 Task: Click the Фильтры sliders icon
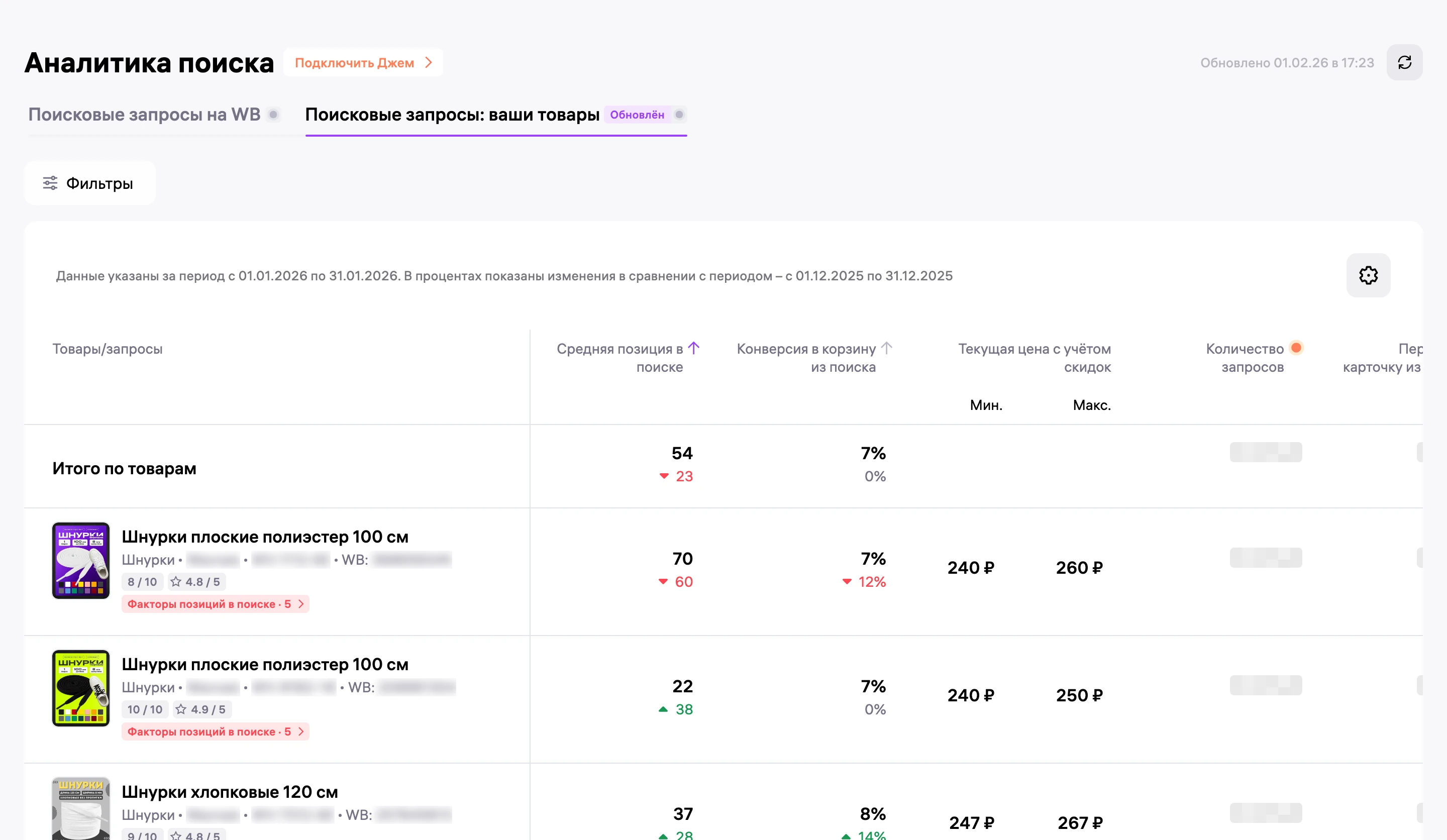(x=50, y=183)
